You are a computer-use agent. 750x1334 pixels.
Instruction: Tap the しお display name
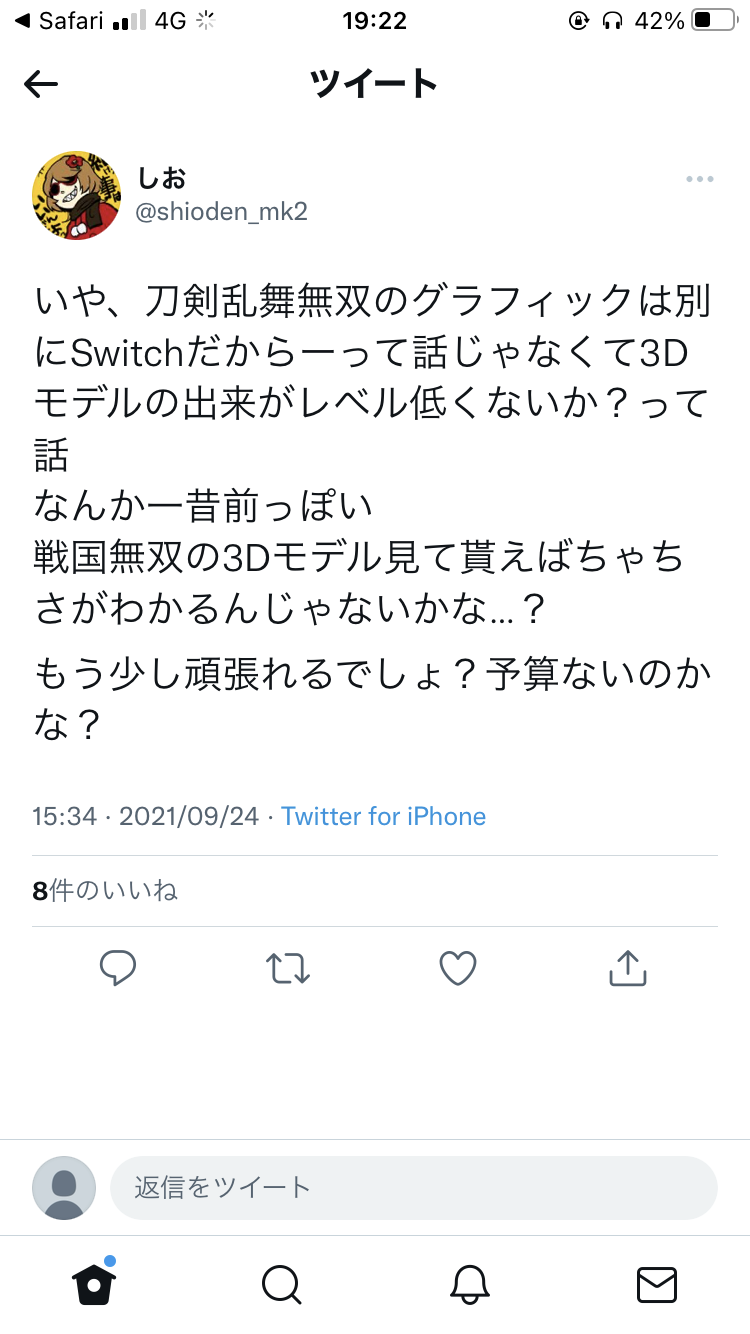click(x=161, y=177)
